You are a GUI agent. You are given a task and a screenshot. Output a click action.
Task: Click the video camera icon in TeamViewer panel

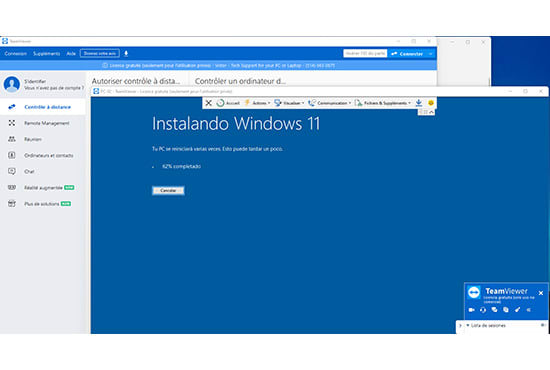coord(471,310)
